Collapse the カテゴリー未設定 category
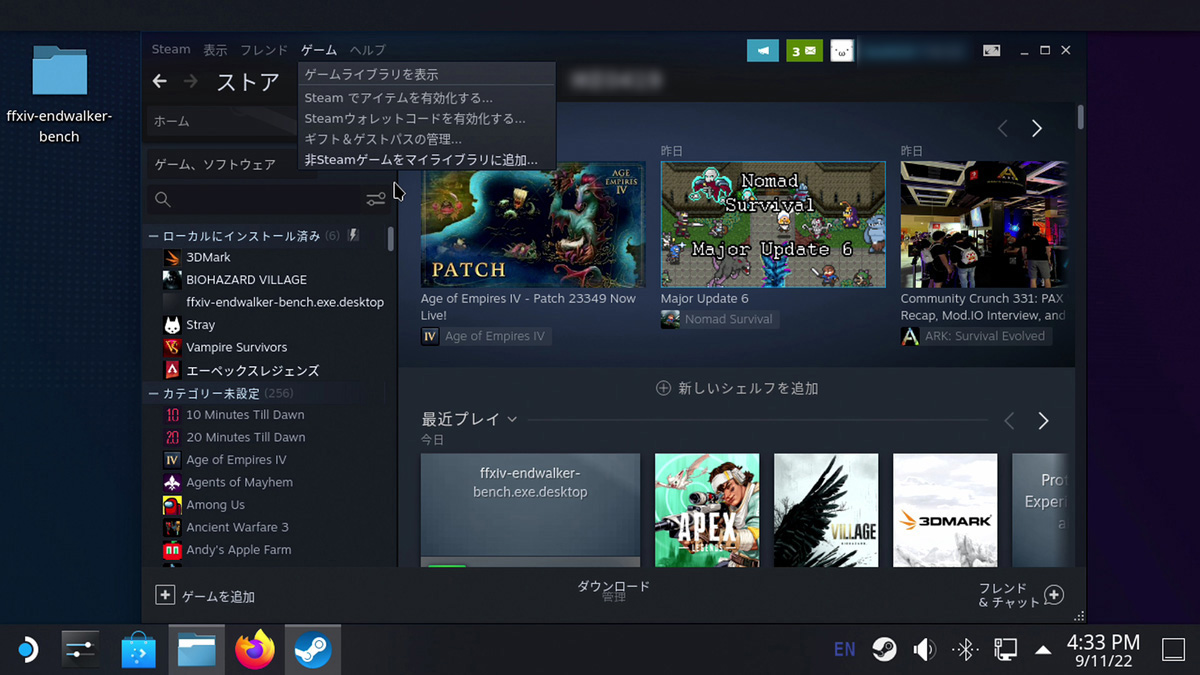 (x=153, y=393)
